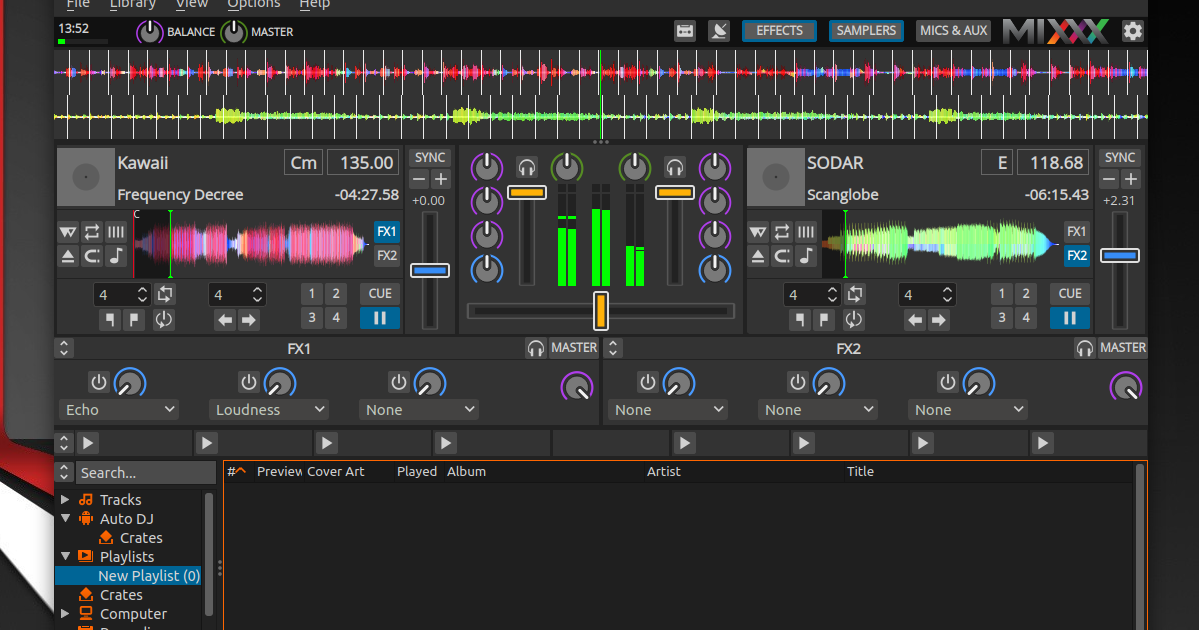Toggle repeat icon on the Kawaii deck
Image resolution: width=1199 pixels, height=630 pixels.
point(92,232)
